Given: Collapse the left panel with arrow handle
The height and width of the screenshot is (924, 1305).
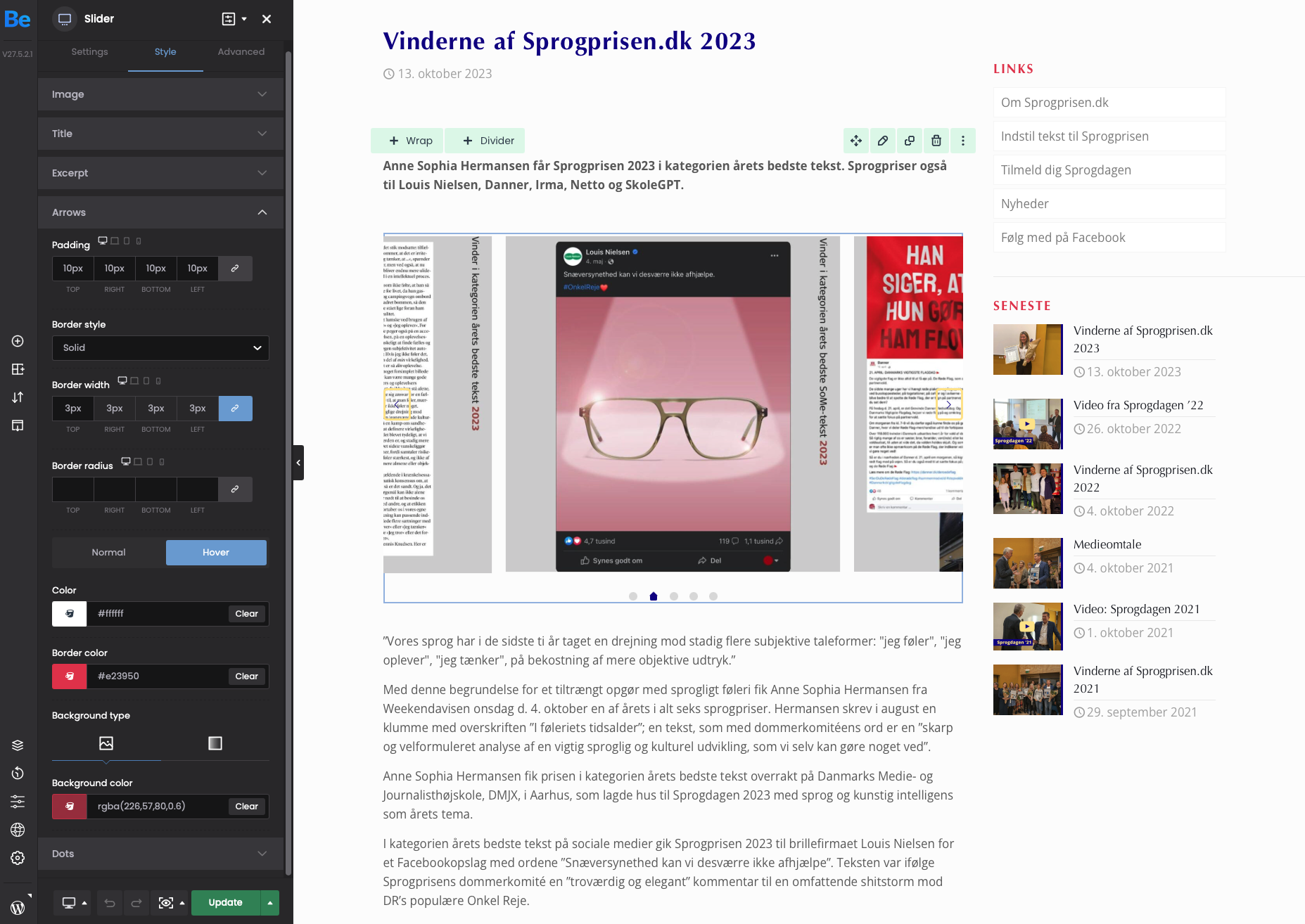Looking at the screenshot, I should point(298,463).
